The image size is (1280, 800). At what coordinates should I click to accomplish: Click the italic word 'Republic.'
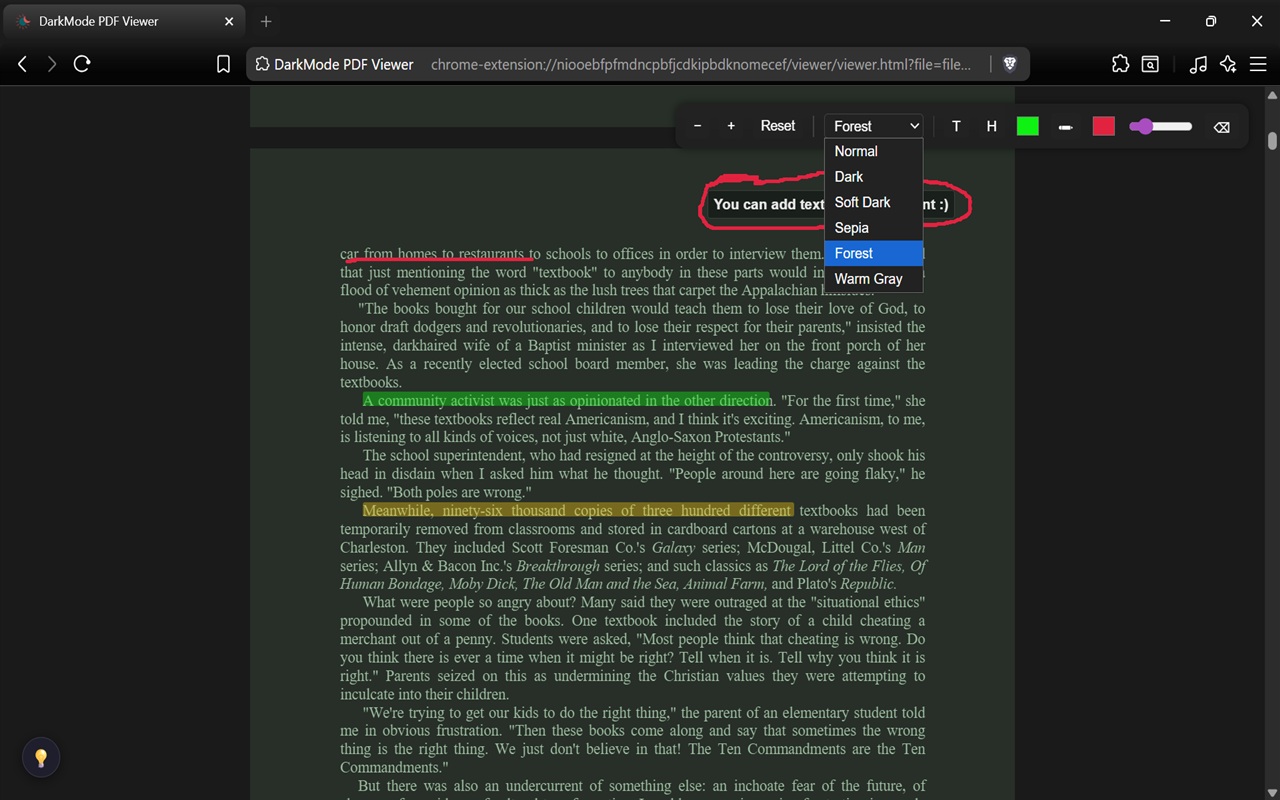pyautogui.click(x=868, y=584)
